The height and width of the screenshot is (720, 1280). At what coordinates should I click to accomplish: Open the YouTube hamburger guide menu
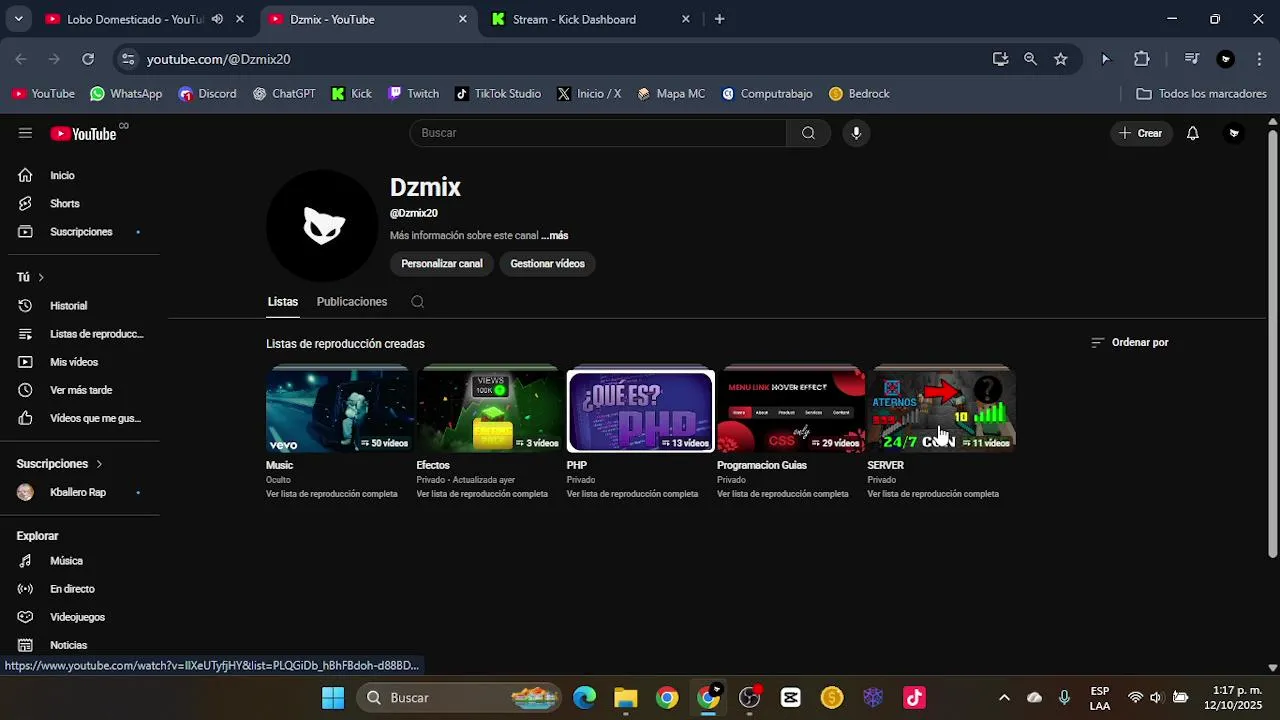coord(25,133)
